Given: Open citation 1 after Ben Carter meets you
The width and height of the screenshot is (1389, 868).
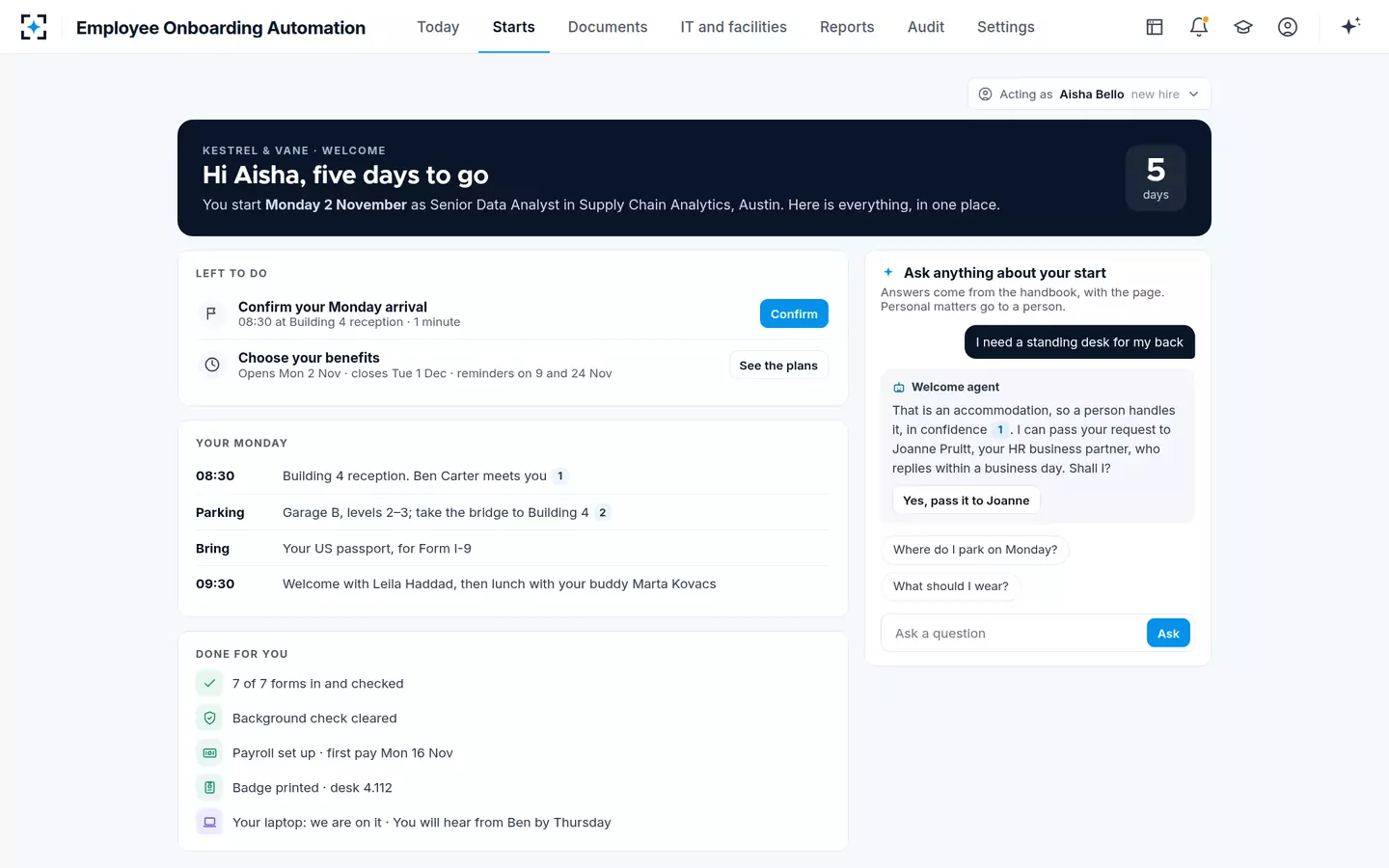Looking at the screenshot, I should (560, 476).
